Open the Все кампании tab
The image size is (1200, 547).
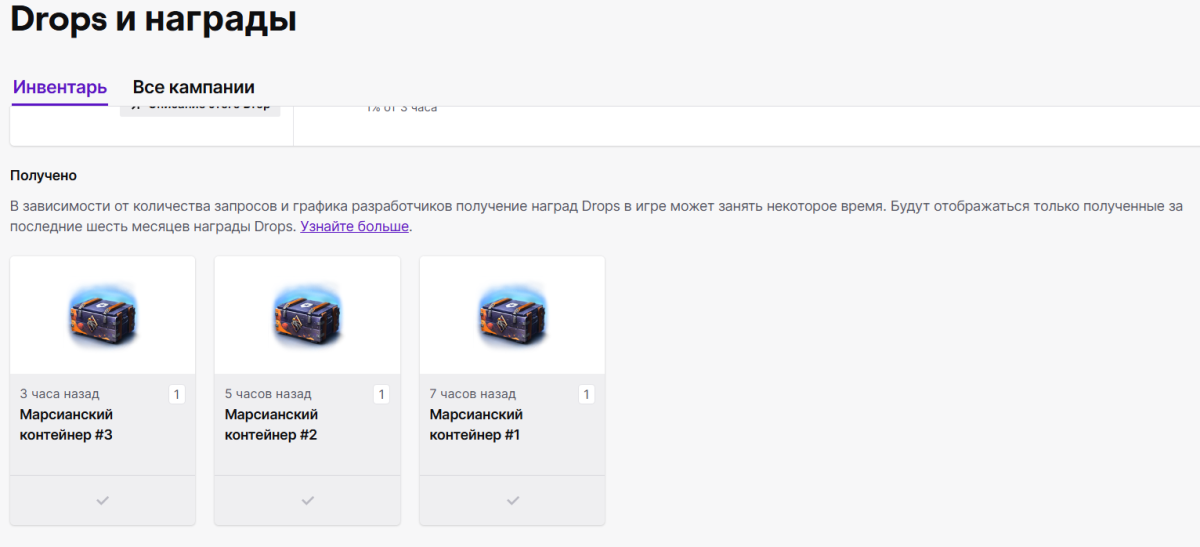193,87
